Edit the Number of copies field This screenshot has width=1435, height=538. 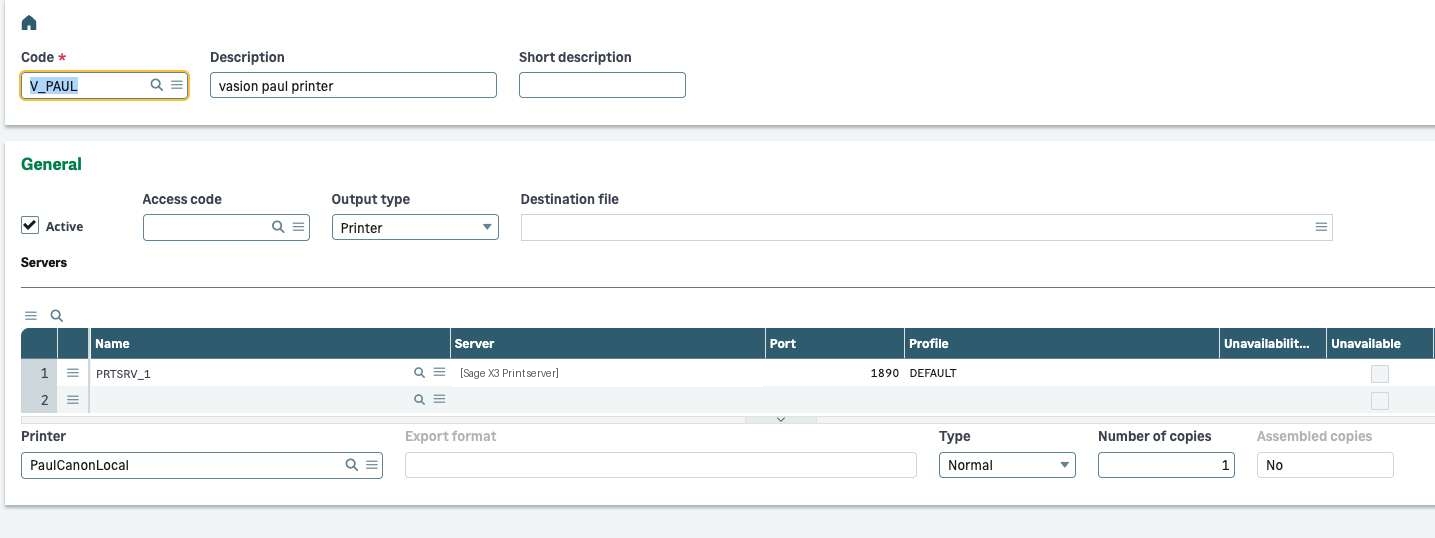[x=1166, y=465]
